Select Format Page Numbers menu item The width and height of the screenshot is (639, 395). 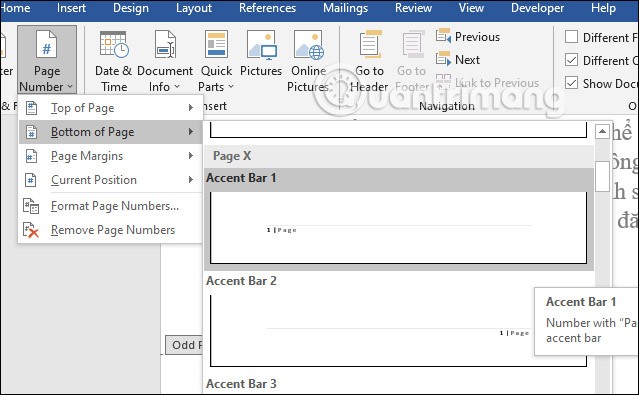pos(110,206)
